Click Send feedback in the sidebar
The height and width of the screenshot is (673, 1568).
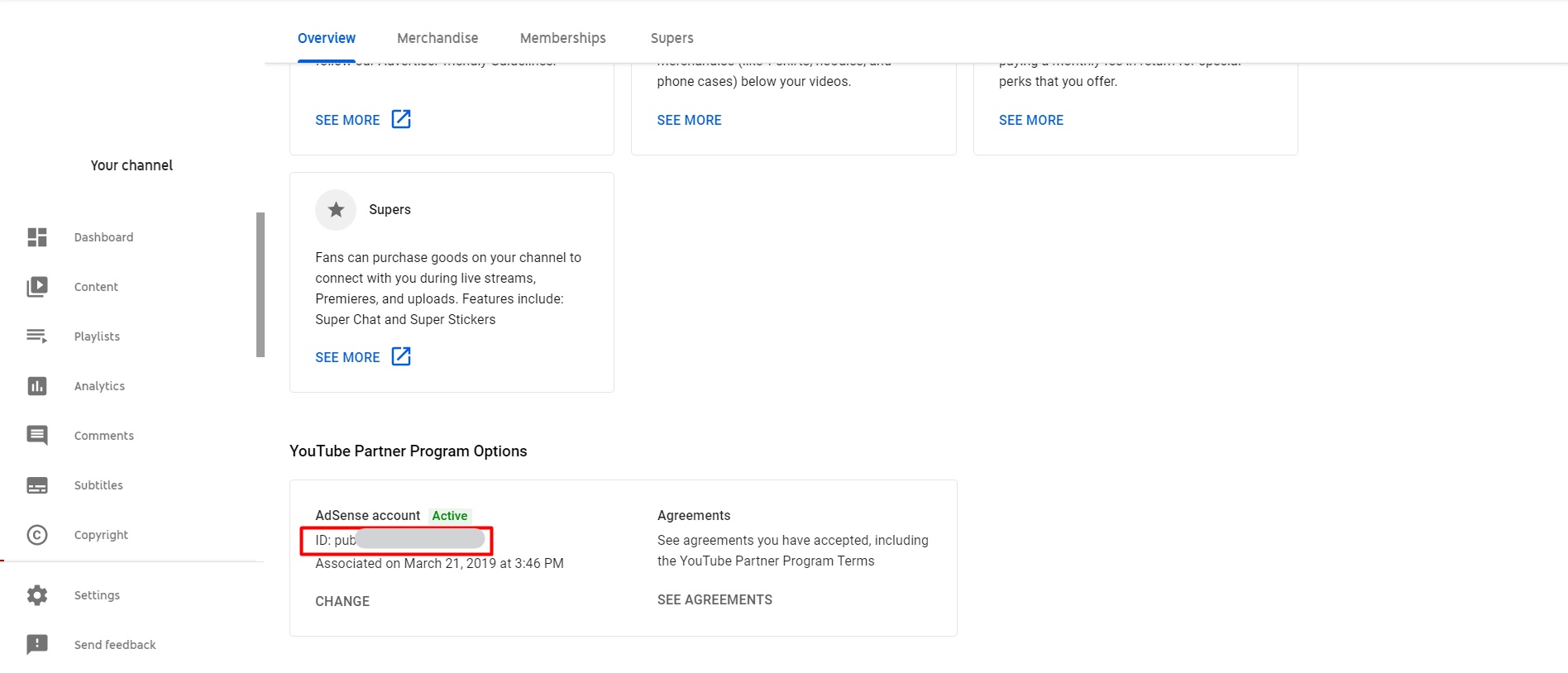115,645
